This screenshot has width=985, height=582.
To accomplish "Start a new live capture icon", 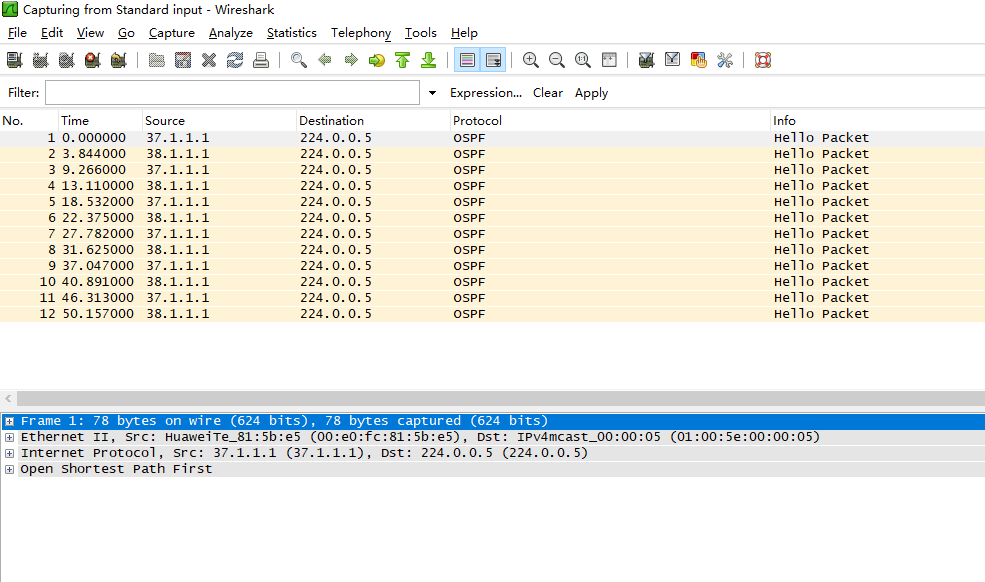I will [67, 60].
